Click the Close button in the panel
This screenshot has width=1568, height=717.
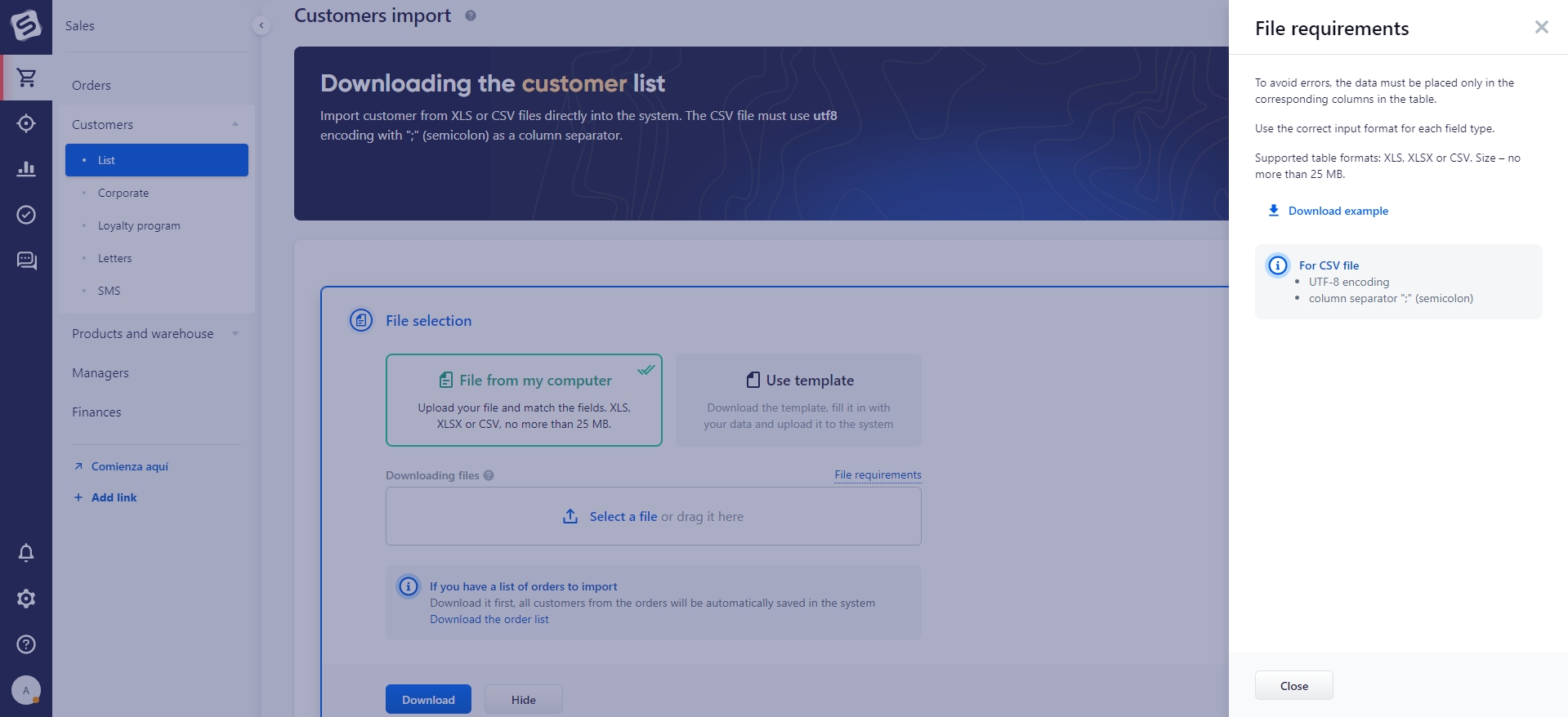tap(1294, 685)
